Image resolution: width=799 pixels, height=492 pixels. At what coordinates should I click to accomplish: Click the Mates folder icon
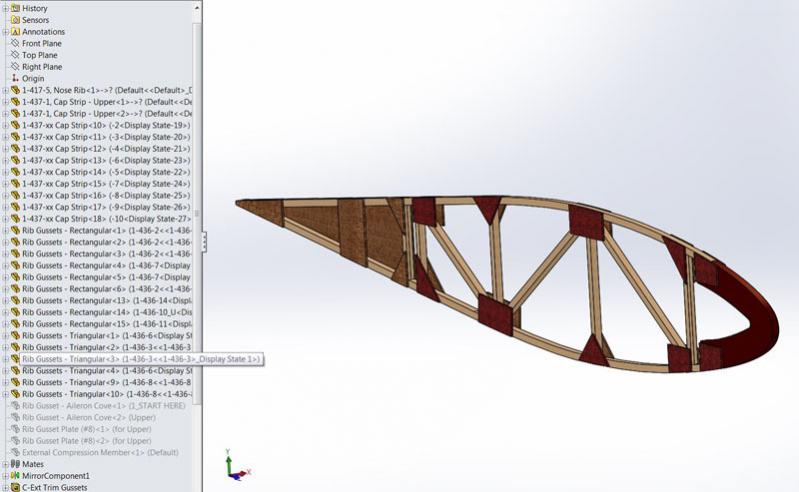[15, 464]
